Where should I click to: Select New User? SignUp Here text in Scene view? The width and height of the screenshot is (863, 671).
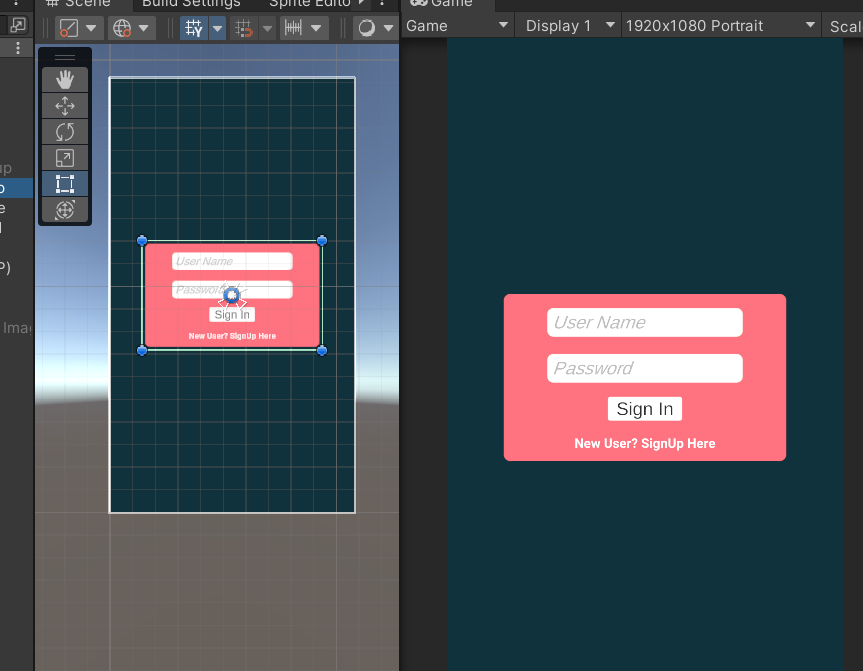pos(232,336)
